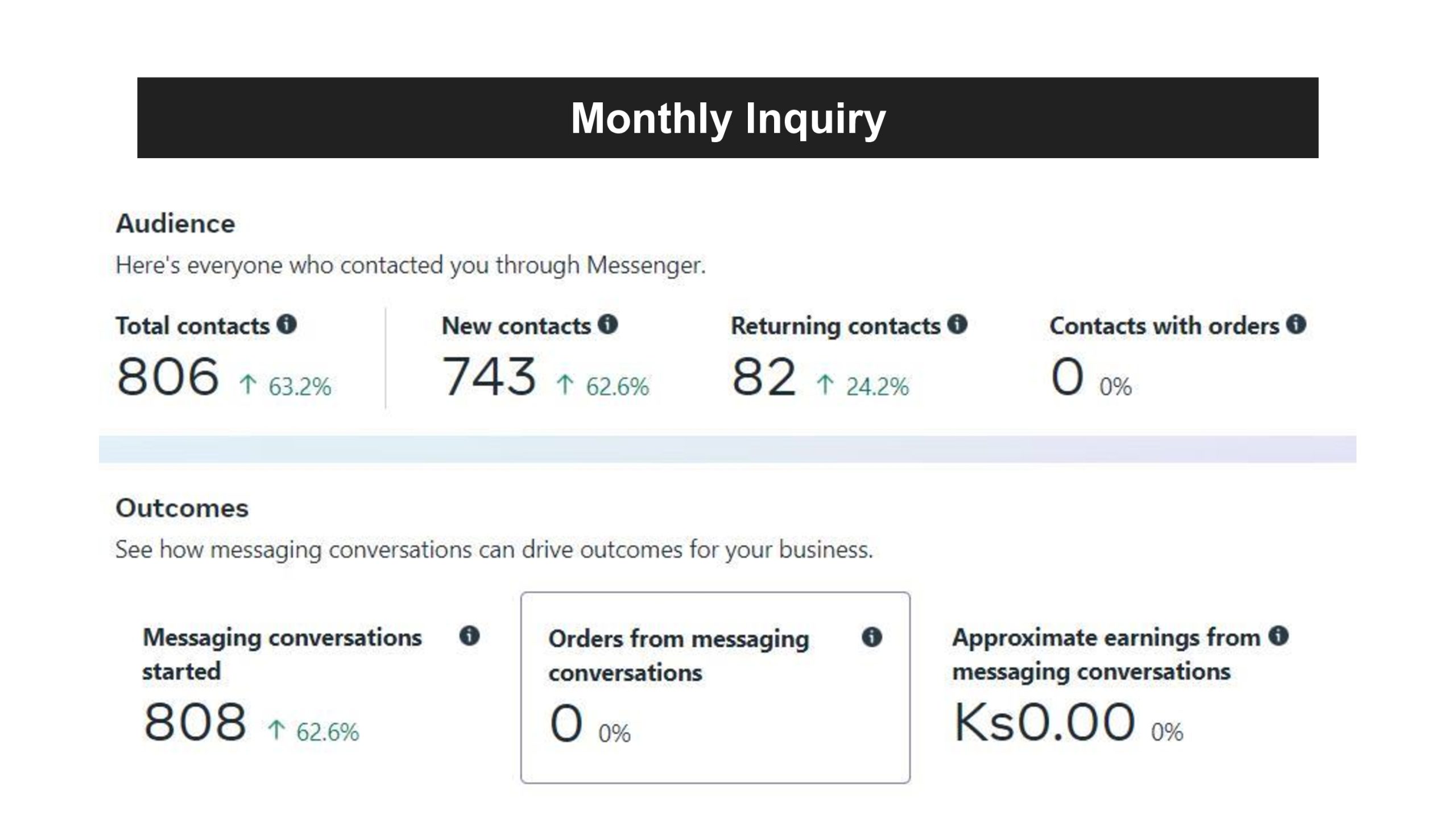Click the info icon beside Total contacts
Screen dimensions: 1456x819
tap(287, 324)
